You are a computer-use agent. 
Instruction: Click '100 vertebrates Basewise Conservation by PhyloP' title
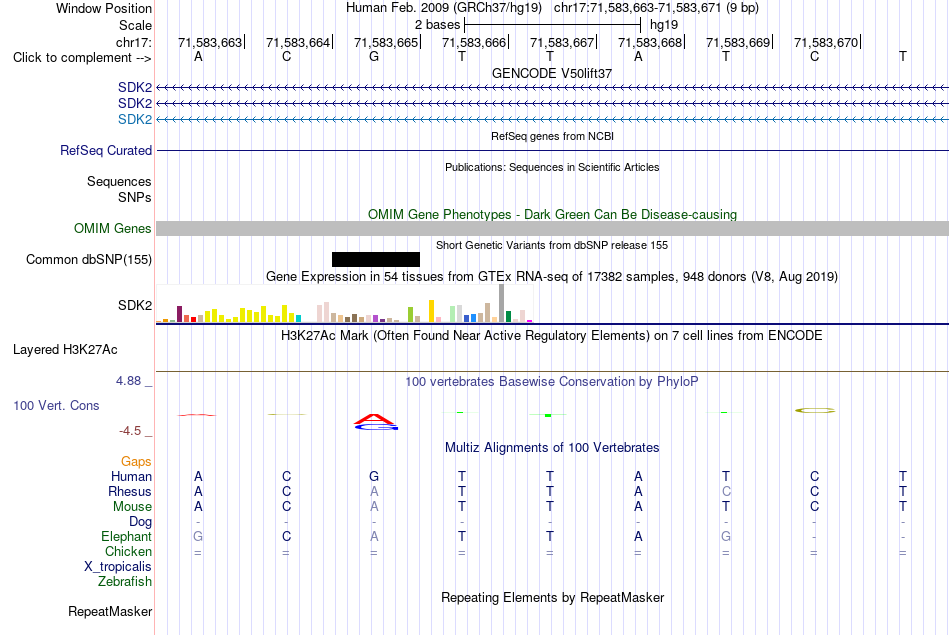[552, 382]
